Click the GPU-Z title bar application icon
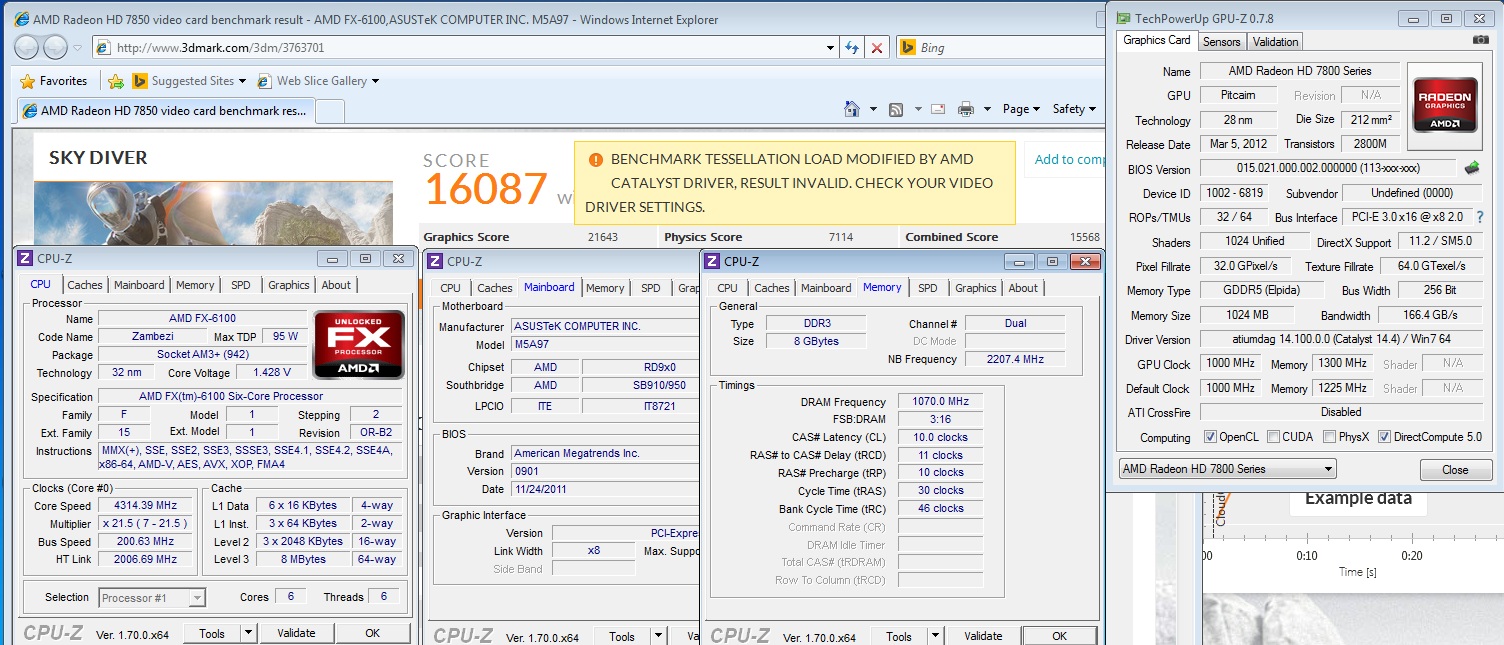 click(x=1123, y=18)
